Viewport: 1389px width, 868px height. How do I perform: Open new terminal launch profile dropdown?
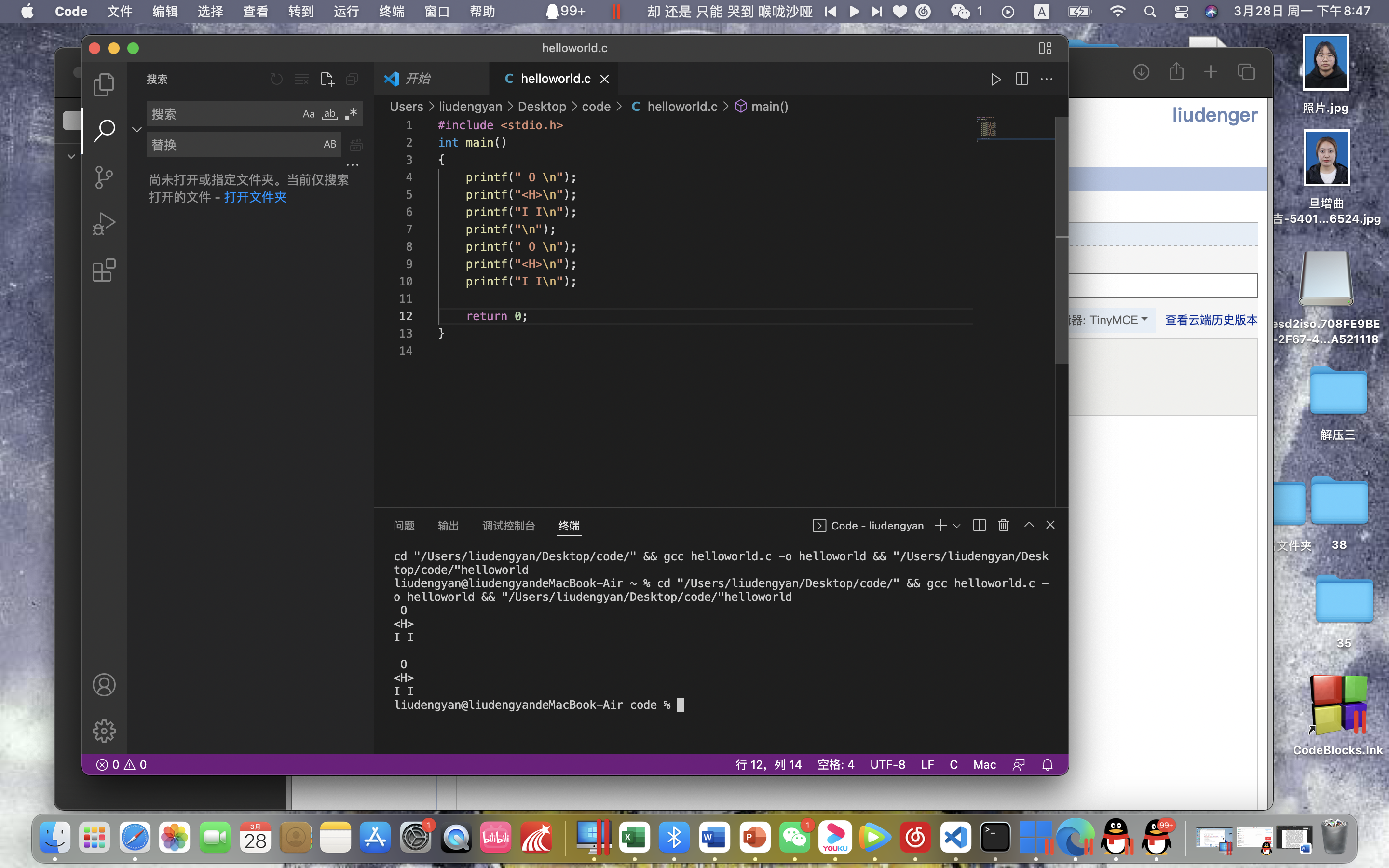pyautogui.click(x=957, y=526)
